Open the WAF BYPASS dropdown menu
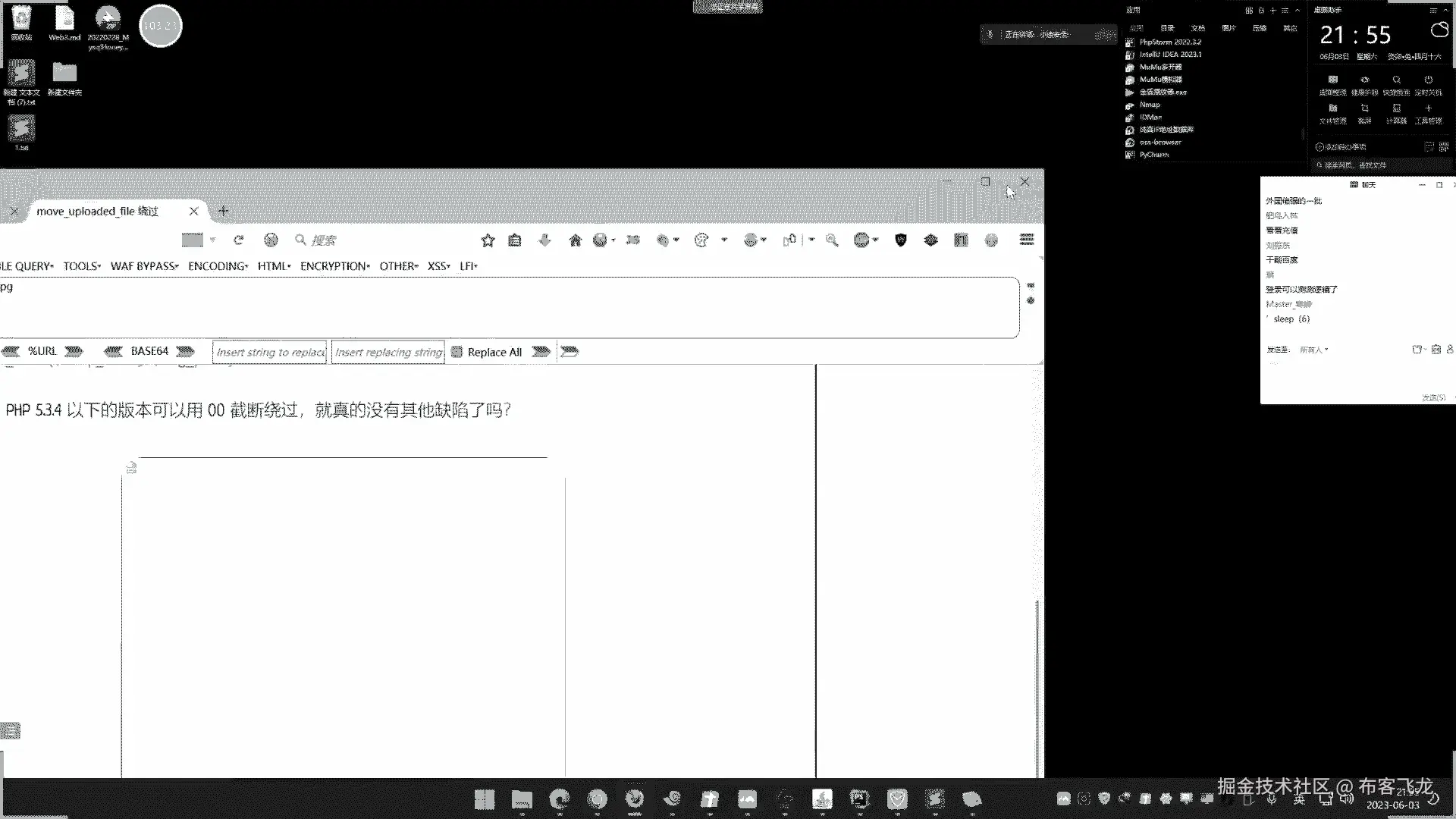 tap(144, 266)
